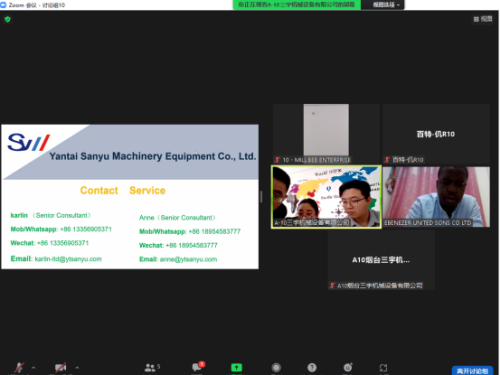Open the Reactions icon
Image resolution: width=500 pixels, height=375 pixels.
click(348, 367)
